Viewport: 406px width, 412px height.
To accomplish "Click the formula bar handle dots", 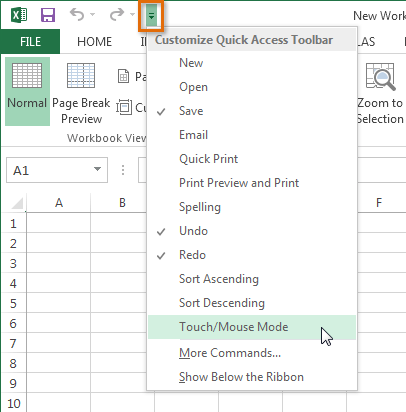I will [x=123, y=170].
